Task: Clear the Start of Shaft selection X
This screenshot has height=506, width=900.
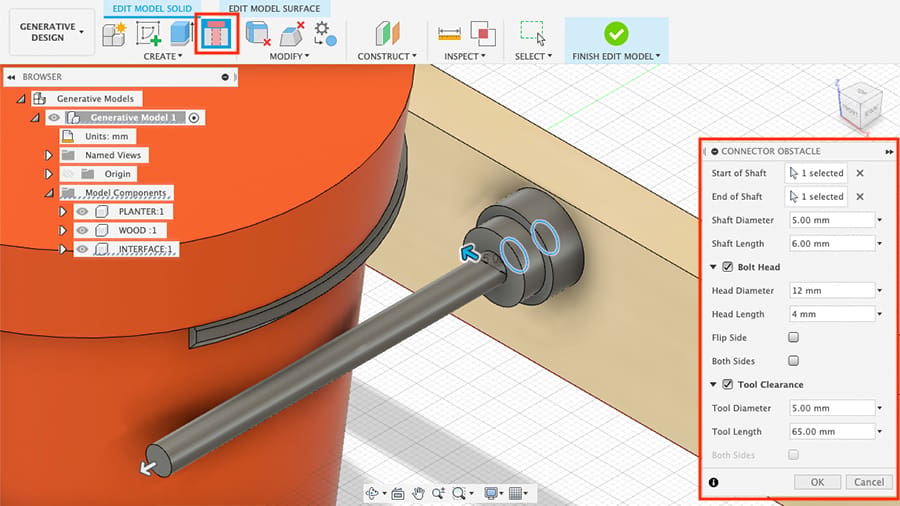Action: [860, 173]
